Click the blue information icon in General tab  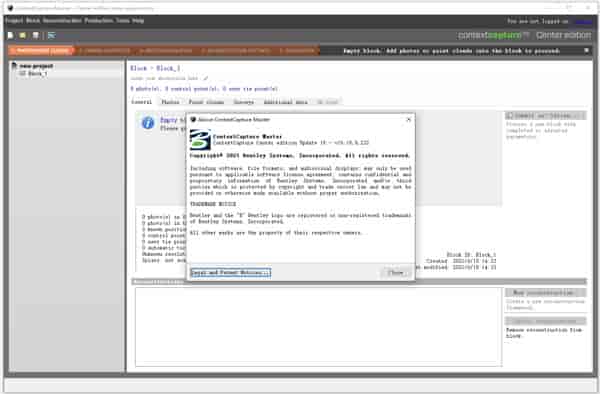[x=148, y=123]
